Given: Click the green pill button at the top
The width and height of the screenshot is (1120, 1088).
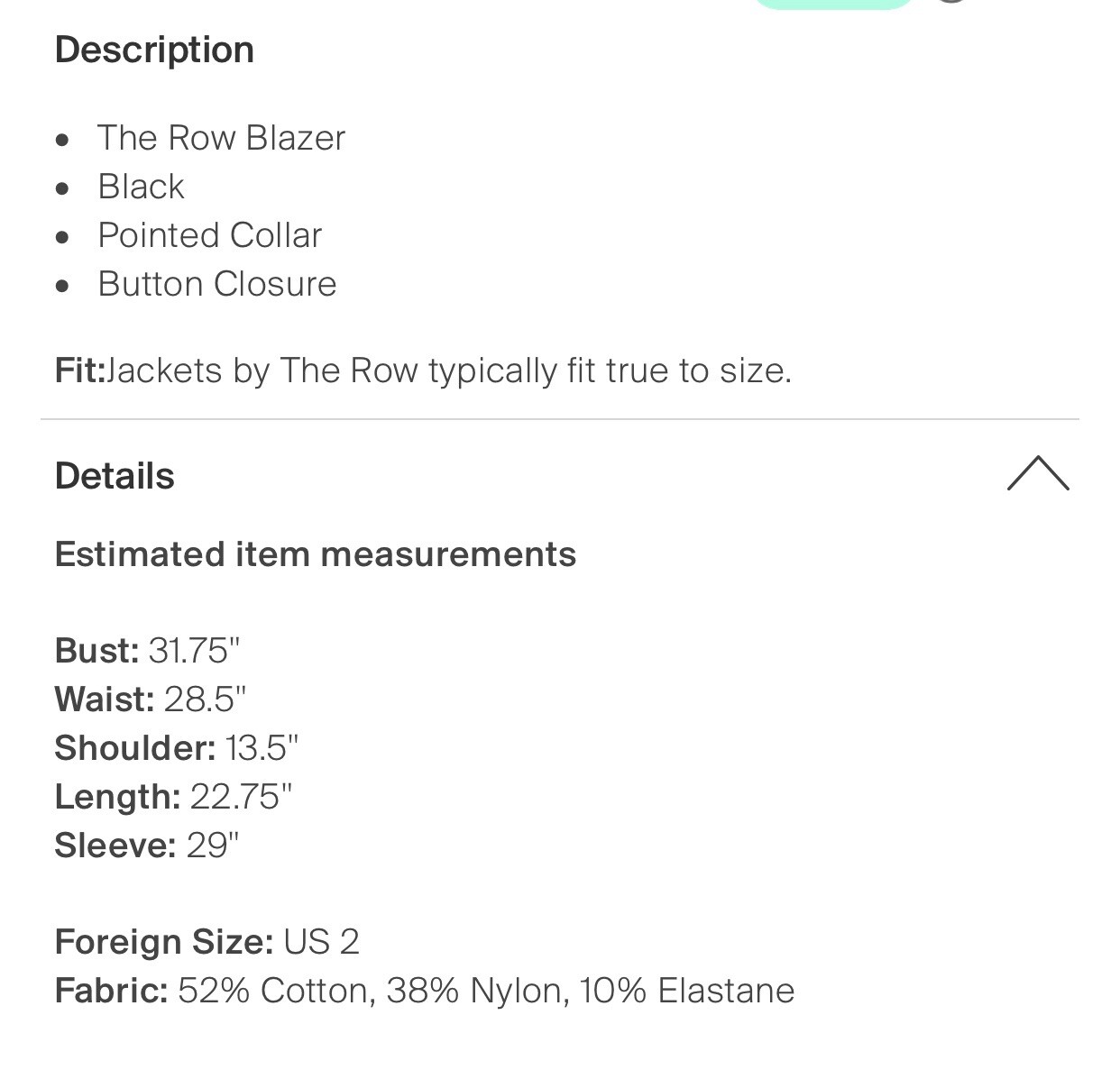Looking at the screenshot, I should tap(832, 5).
